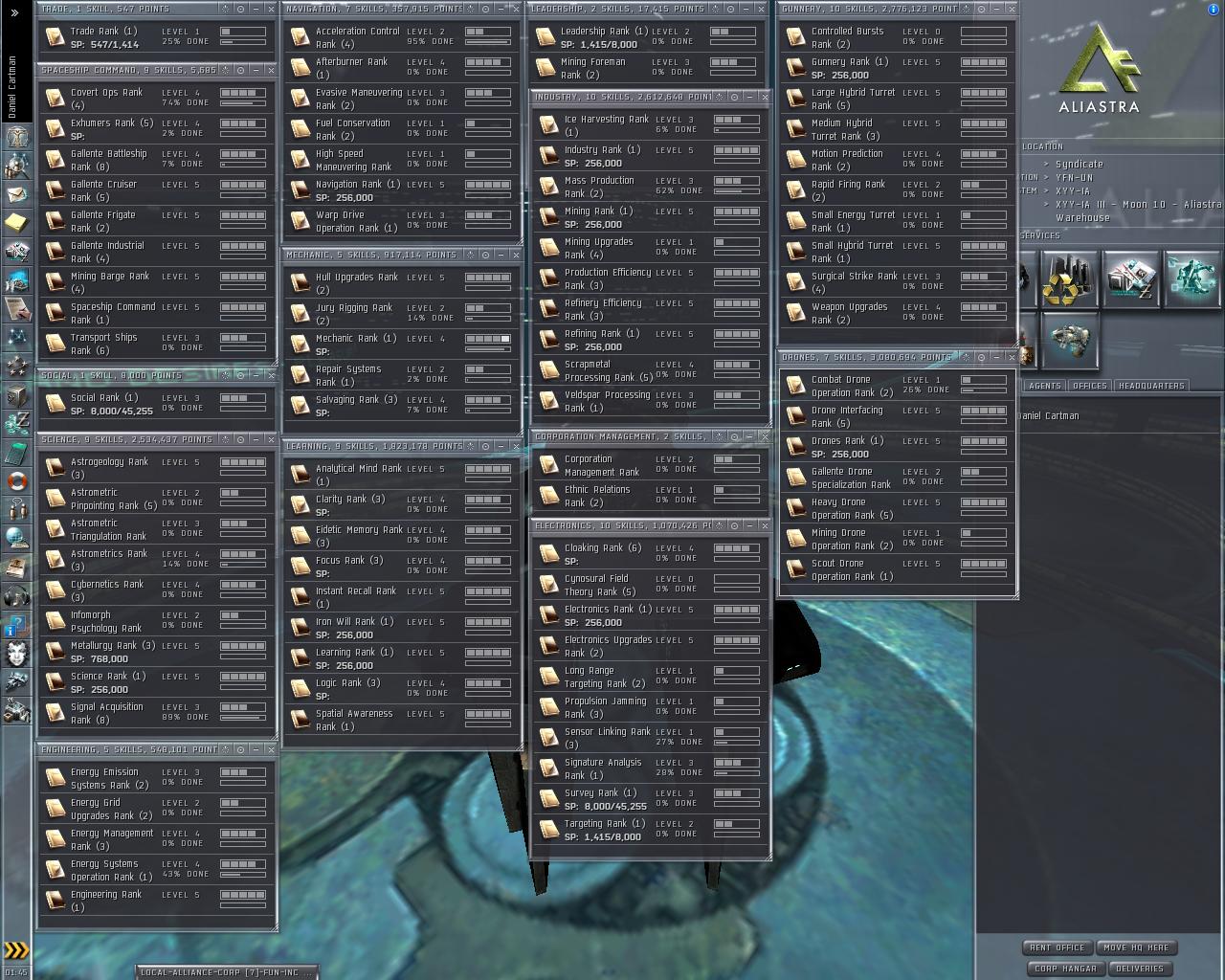Screen dimensions: 1225x980
Task: Select the Jury Rigging skill row
Action: (402, 314)
